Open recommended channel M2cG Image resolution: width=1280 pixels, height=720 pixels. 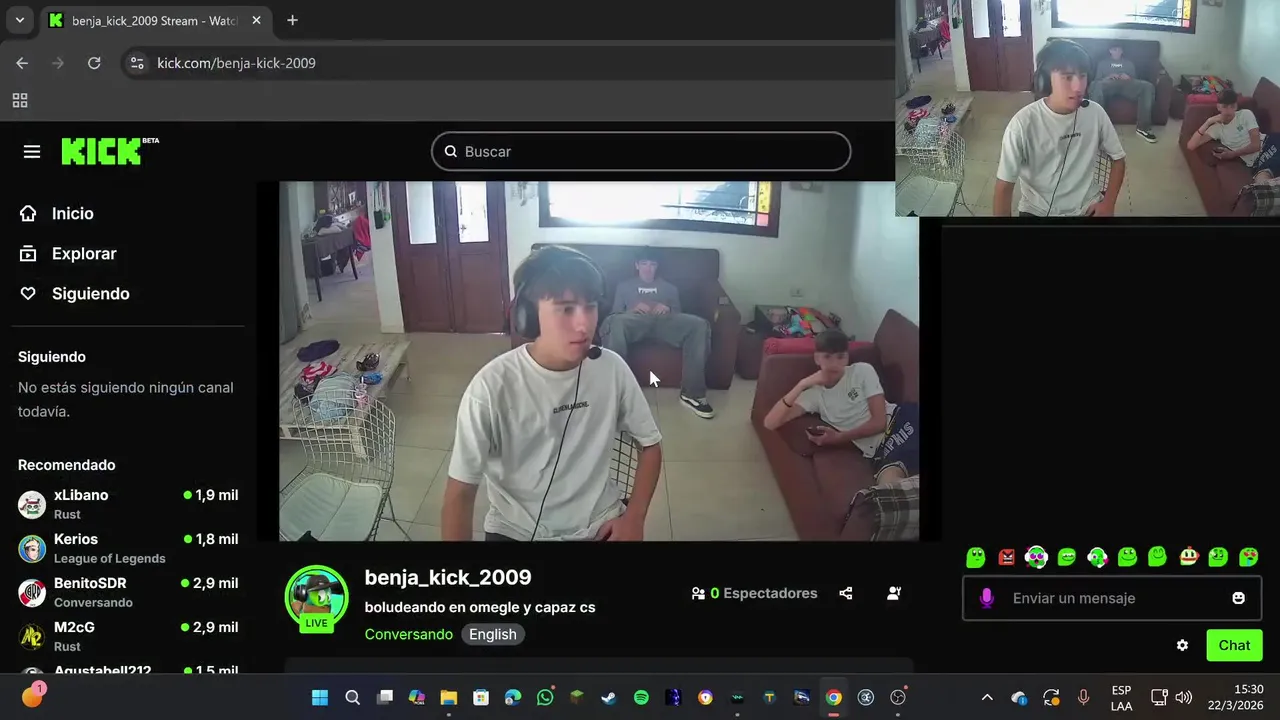pos(128,636)
